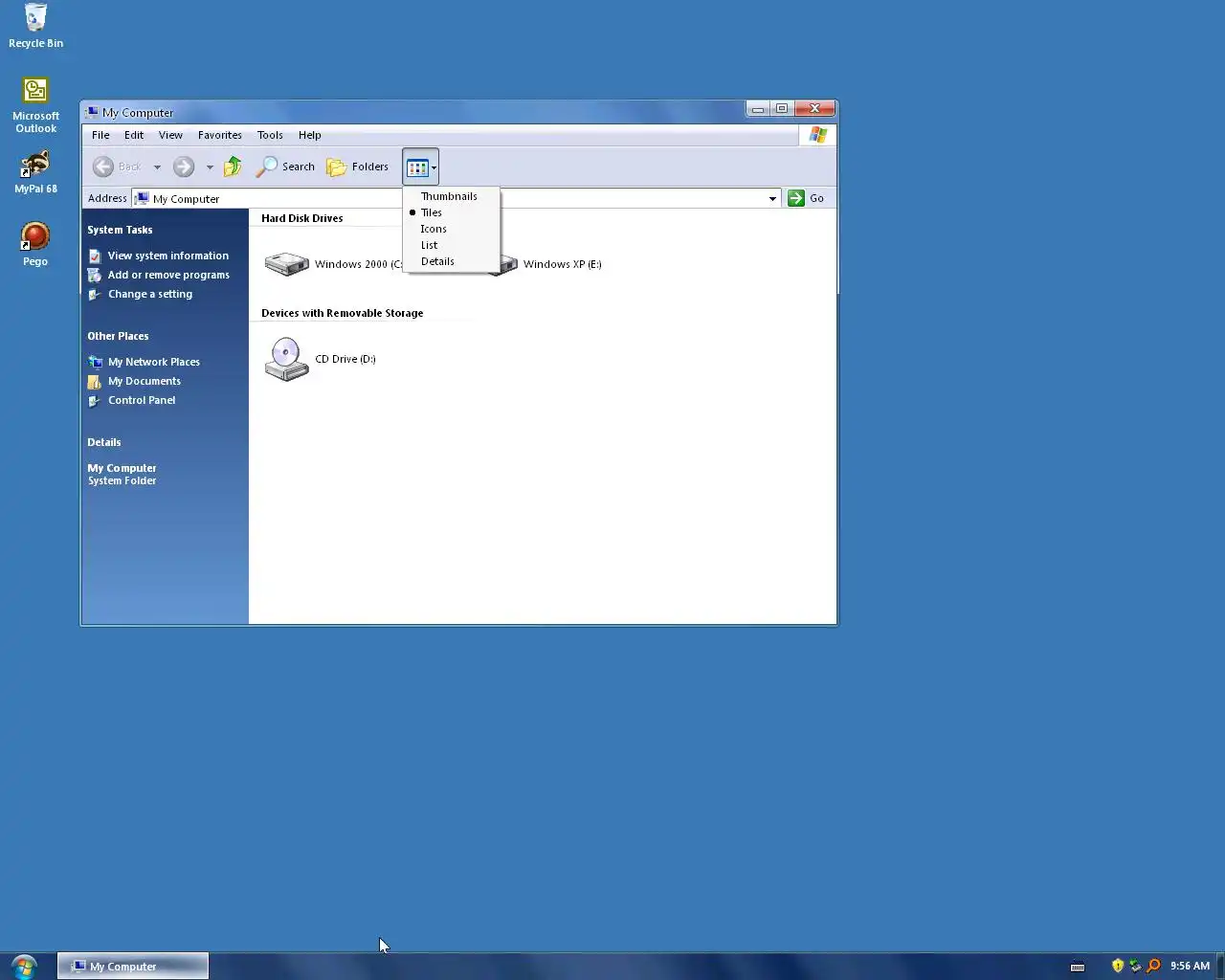
Task: Open the Forward history dropdown arrow
Action: click(210, 167)
